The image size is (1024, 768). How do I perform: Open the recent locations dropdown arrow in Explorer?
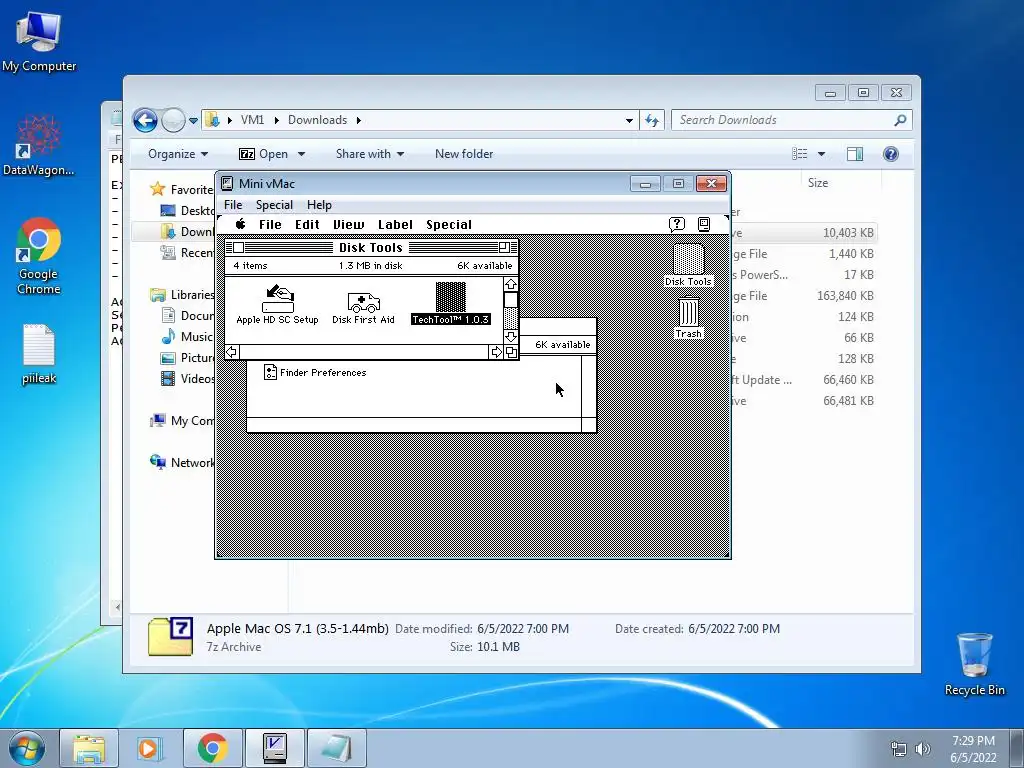coord(193,121)
